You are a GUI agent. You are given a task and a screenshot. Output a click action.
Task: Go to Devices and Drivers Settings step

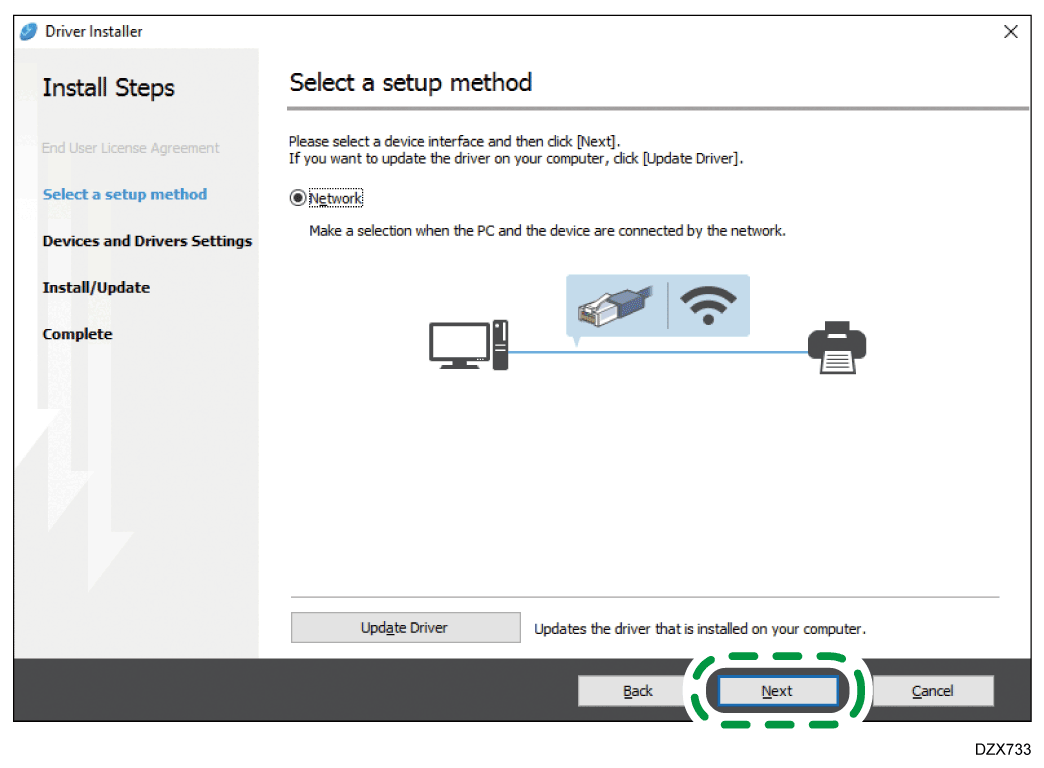(x=147, y=241)
